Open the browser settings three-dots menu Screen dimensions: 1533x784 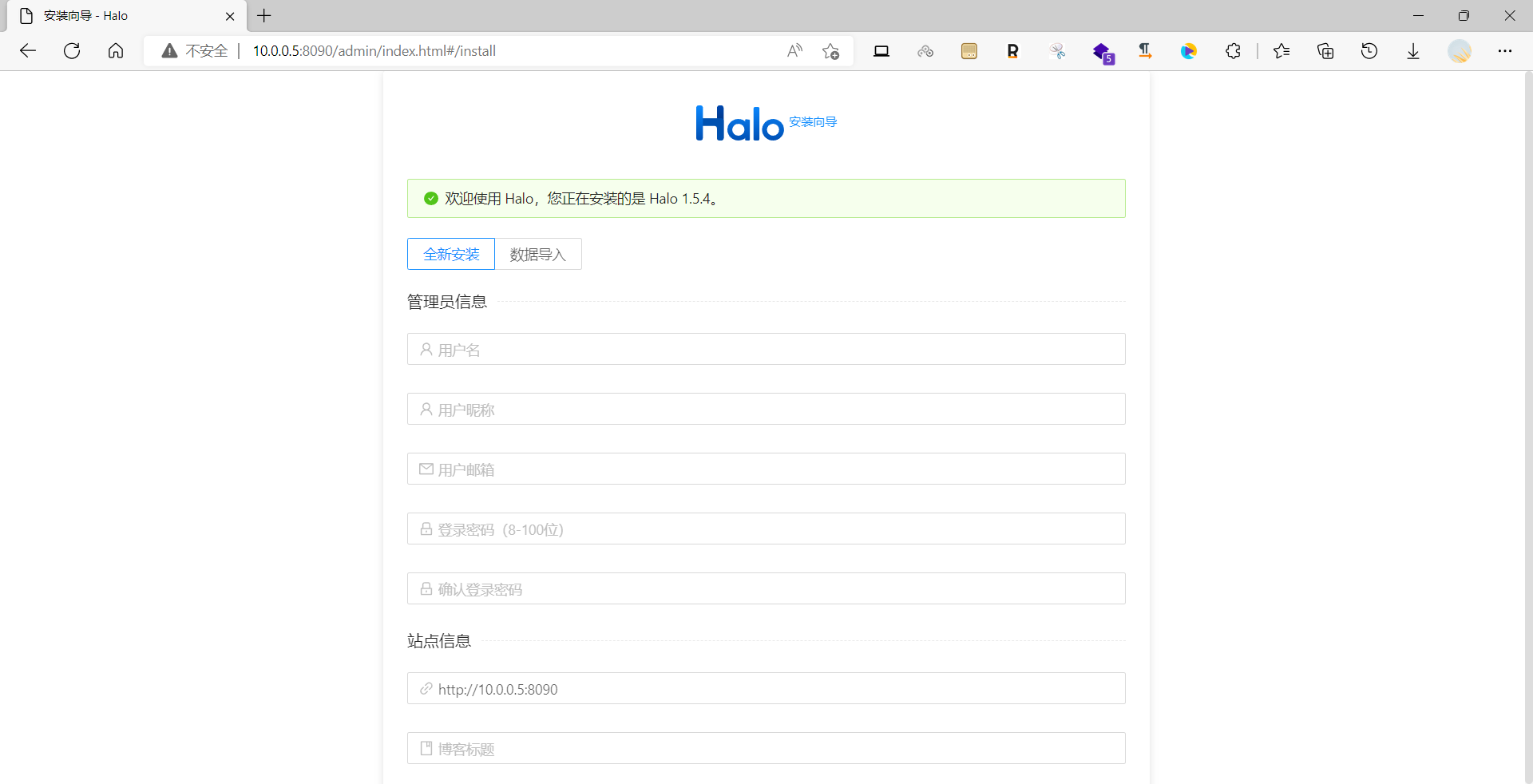[x=1505, y=51]
